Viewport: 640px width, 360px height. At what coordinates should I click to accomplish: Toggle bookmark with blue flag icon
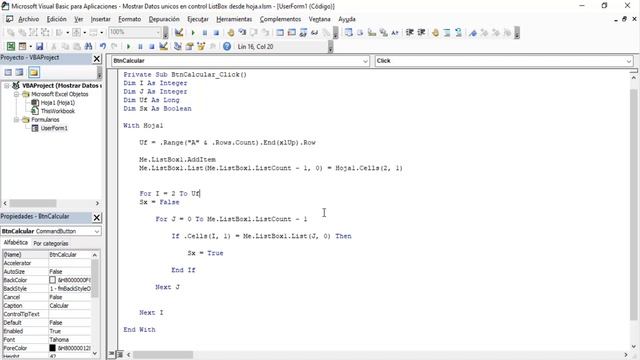(473, 33)
